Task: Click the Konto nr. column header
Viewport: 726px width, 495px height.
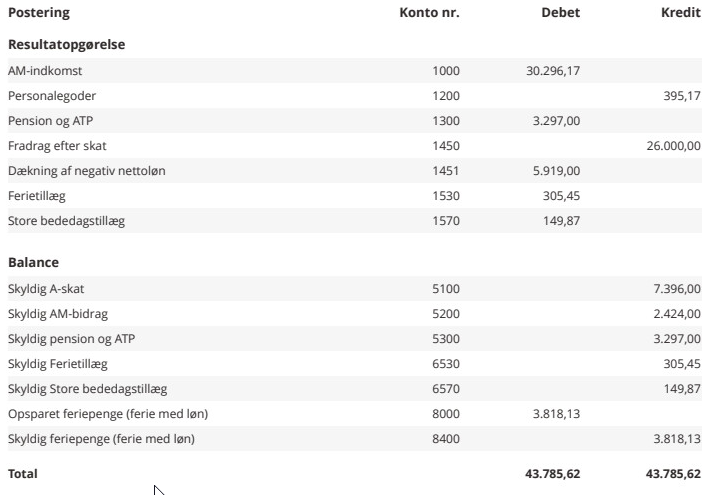Action: click(x=429, y=13)
